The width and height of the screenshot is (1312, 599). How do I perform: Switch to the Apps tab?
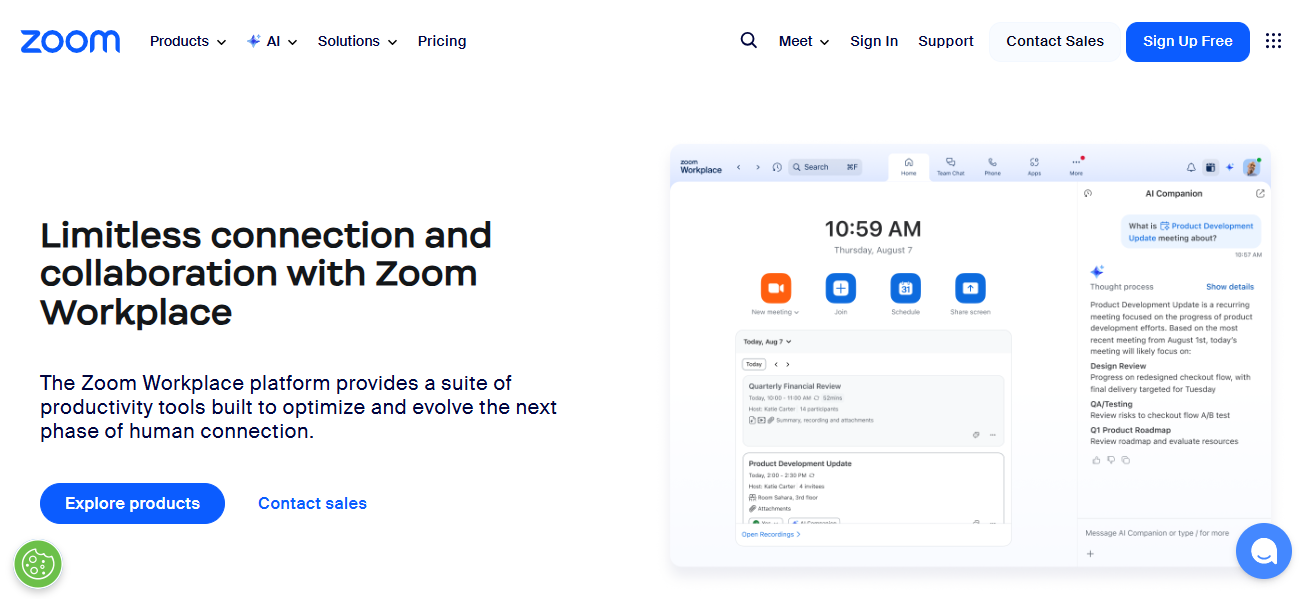click(x=1034, y=167)
